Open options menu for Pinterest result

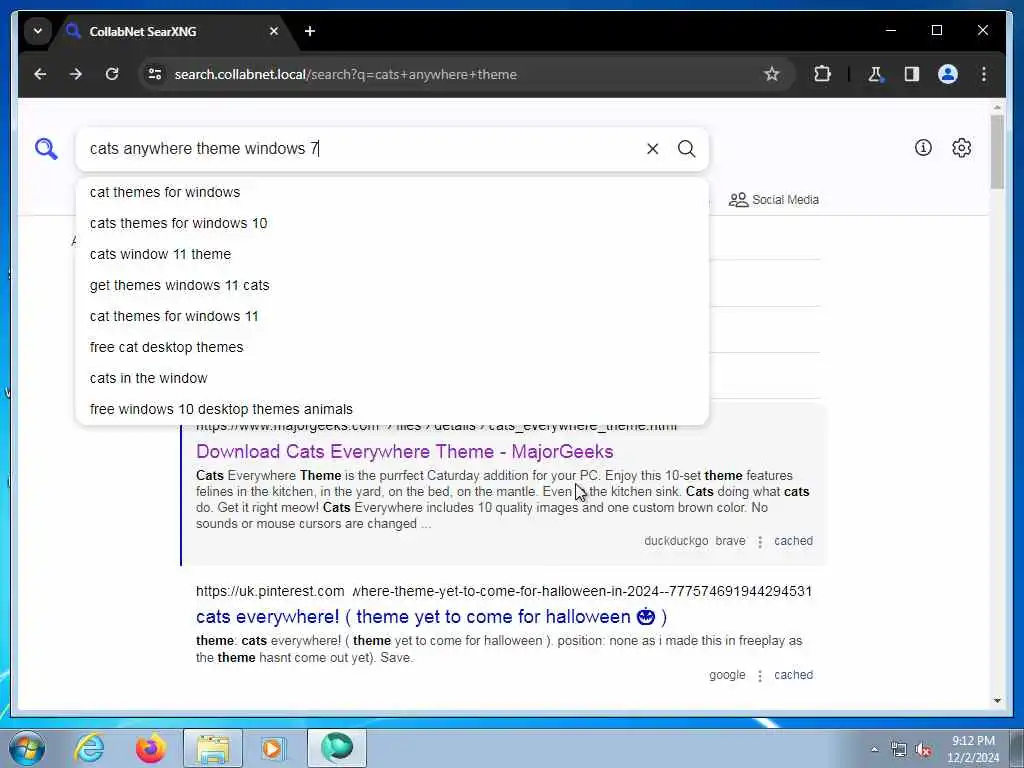[760, 675]
